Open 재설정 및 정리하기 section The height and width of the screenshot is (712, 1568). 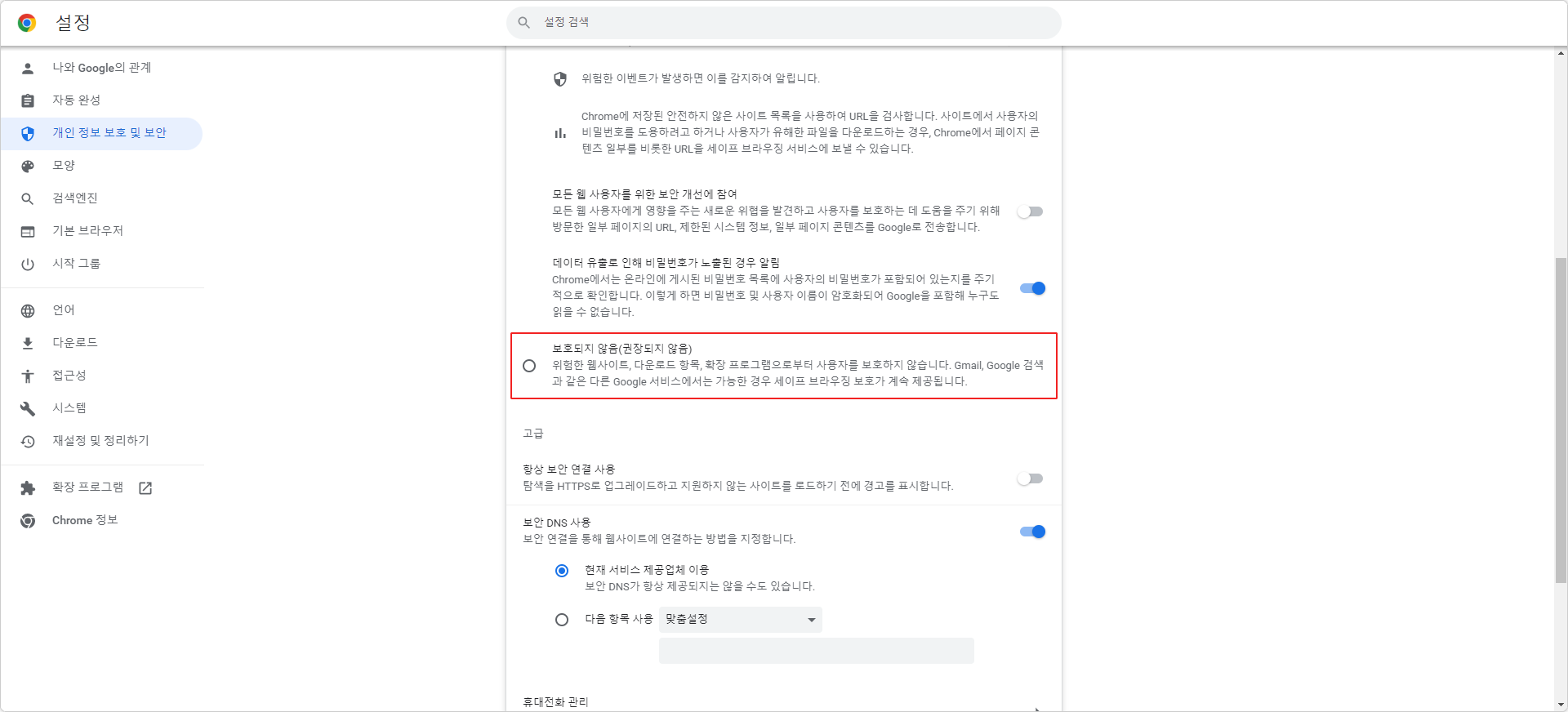click(x=102, y=441)
